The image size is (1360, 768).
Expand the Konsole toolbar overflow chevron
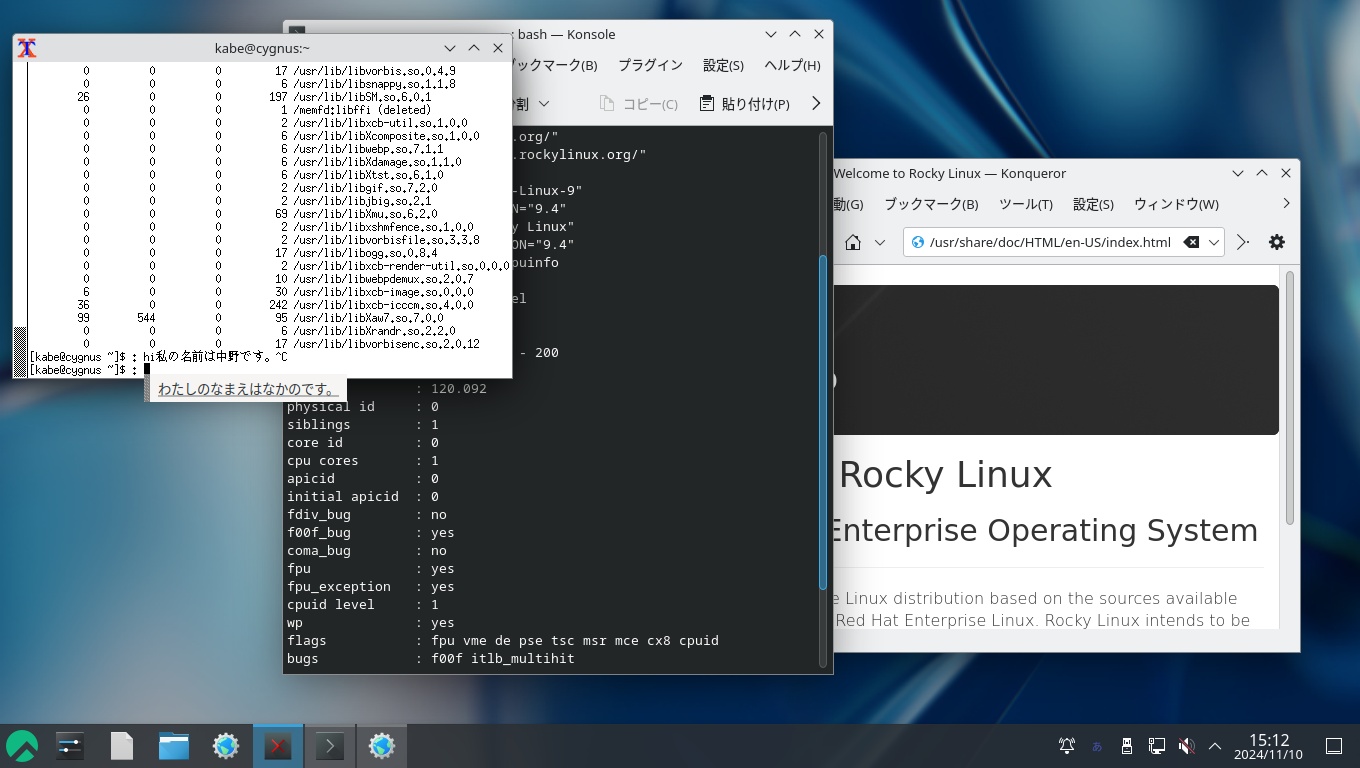pyautogui.click(x=816, y=104)
